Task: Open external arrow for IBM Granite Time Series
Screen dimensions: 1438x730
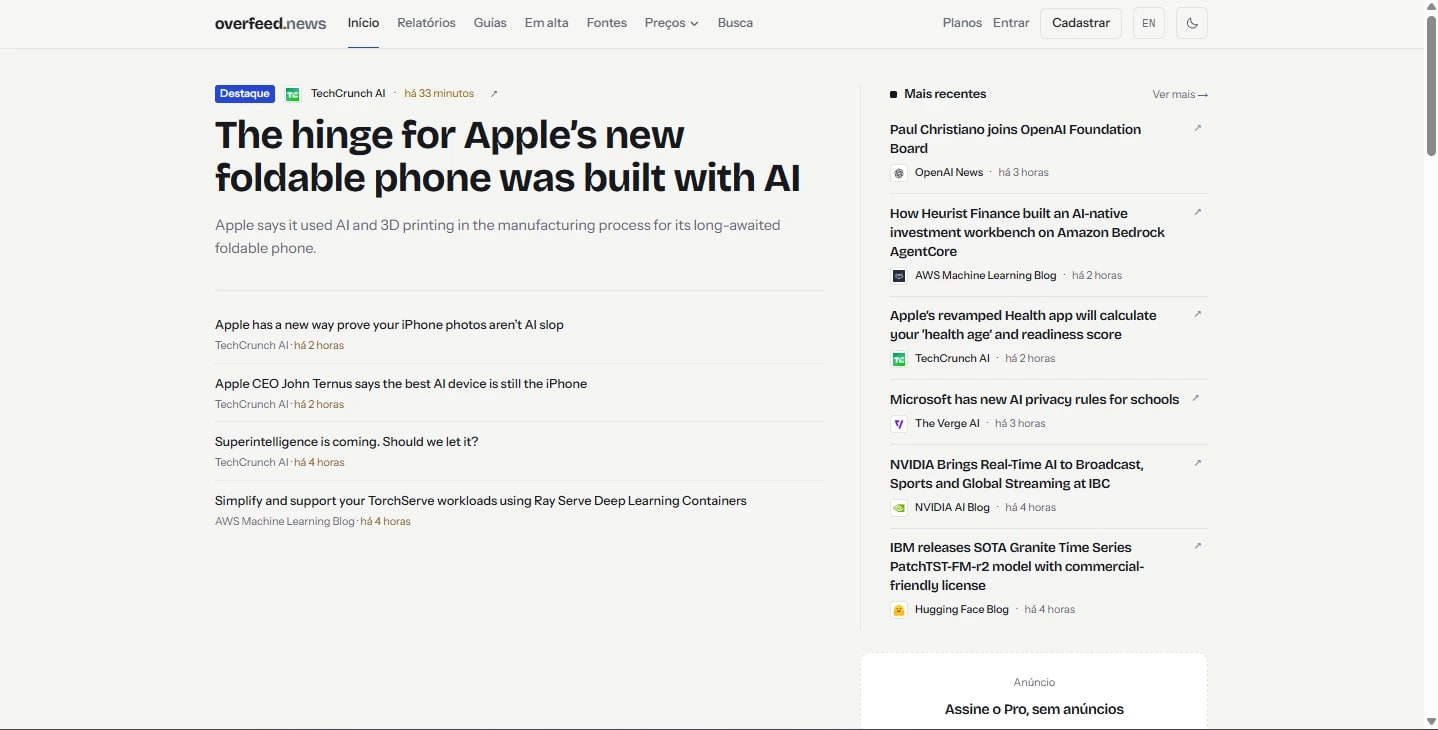Action: pyautogui.click(x=1198, y=546)
